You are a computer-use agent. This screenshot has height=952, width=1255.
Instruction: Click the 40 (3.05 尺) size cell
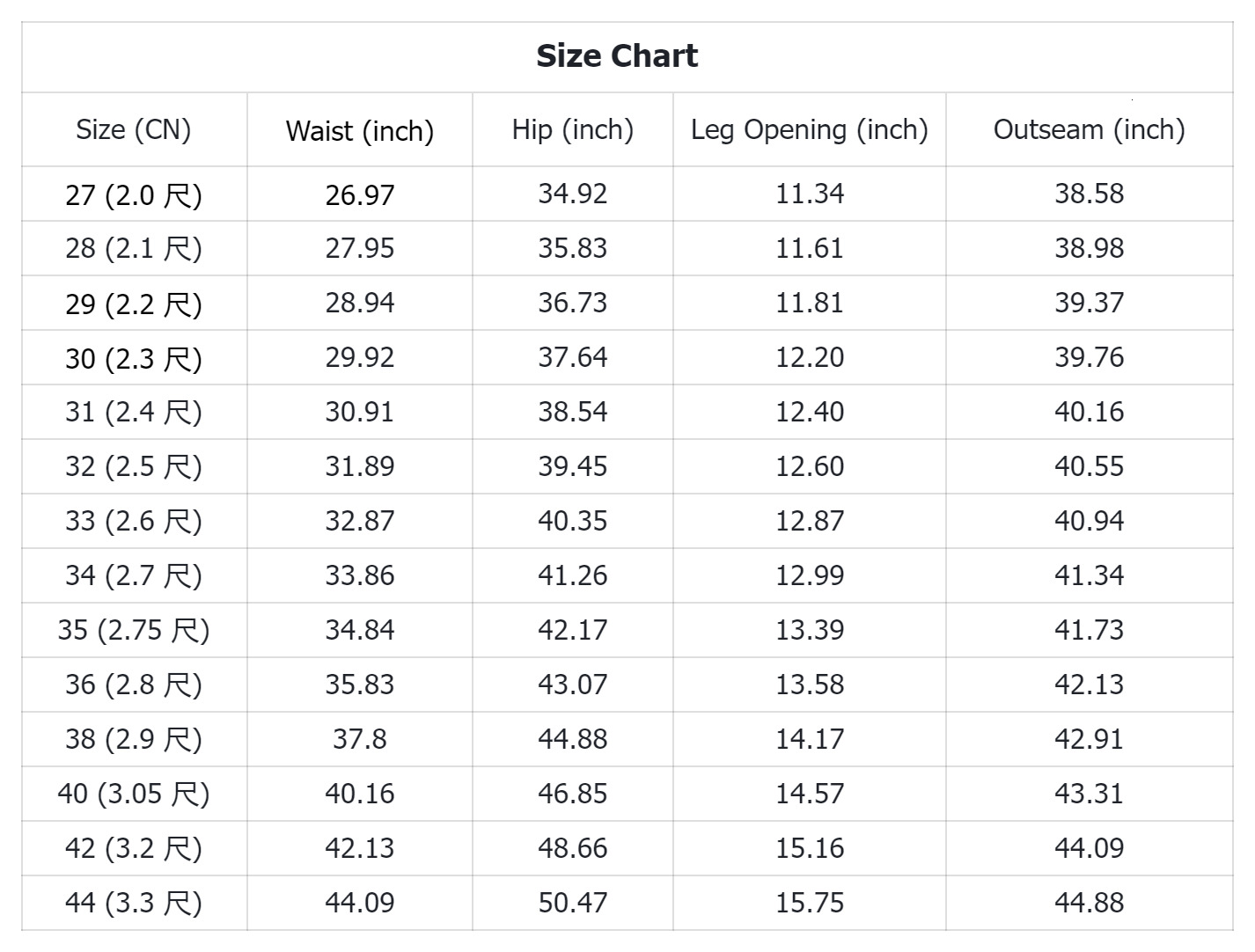pyautogui.click(x=134, y=795)
